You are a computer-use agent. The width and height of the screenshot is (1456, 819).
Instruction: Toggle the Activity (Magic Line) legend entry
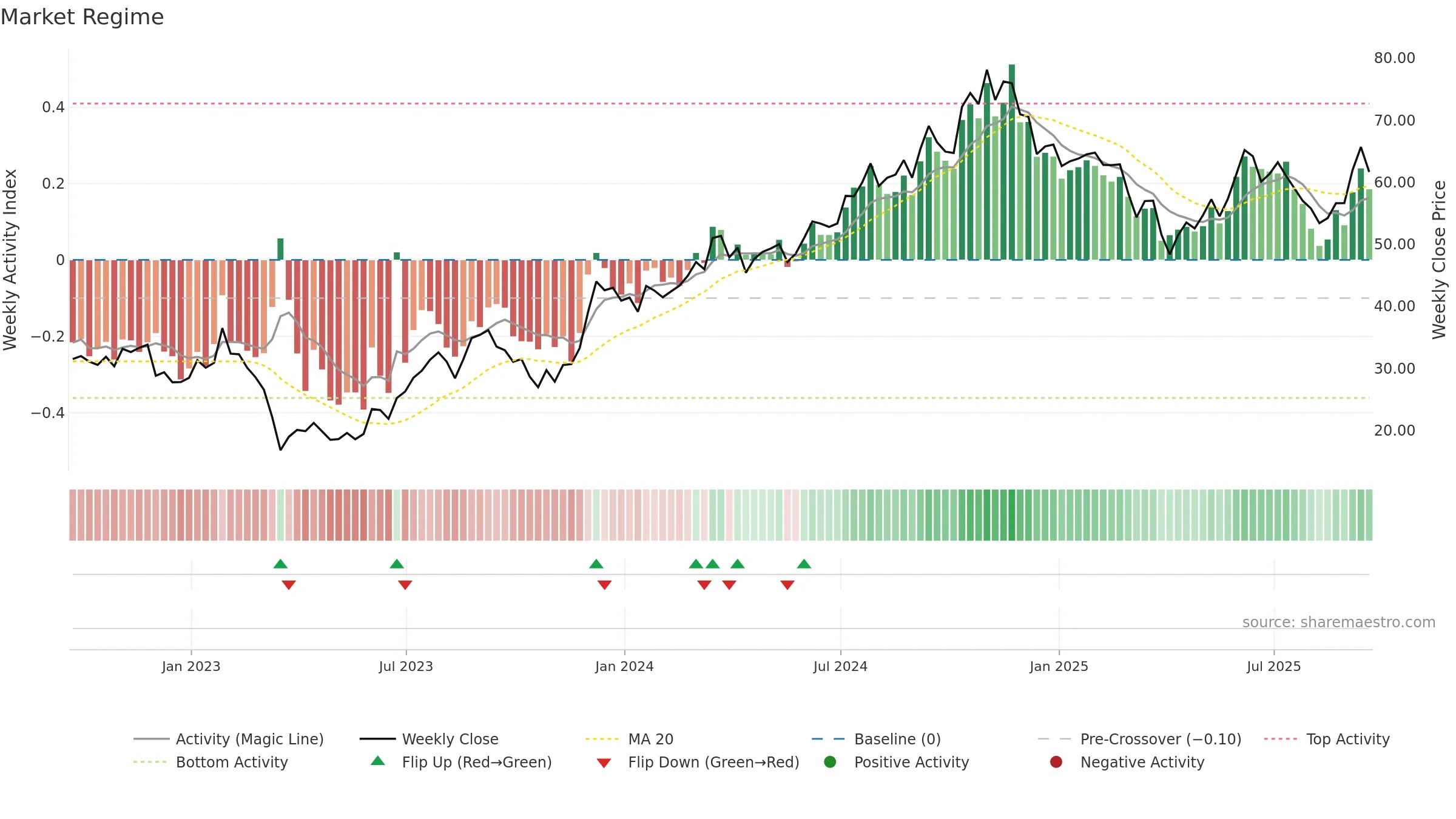click(x=229, y=739)
